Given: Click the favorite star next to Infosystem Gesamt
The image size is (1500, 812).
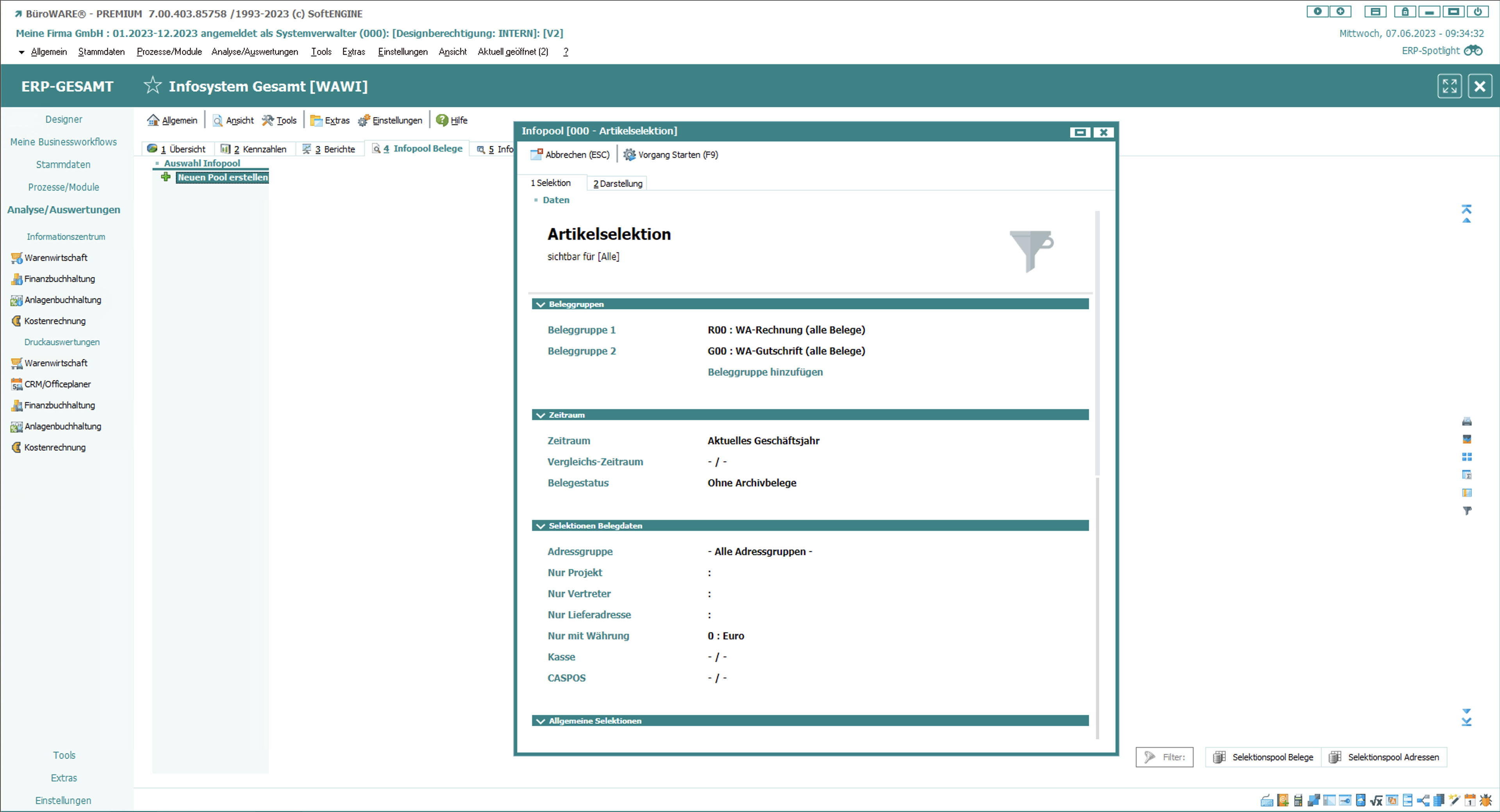Looking at the screenshot, I should (153, 85).
